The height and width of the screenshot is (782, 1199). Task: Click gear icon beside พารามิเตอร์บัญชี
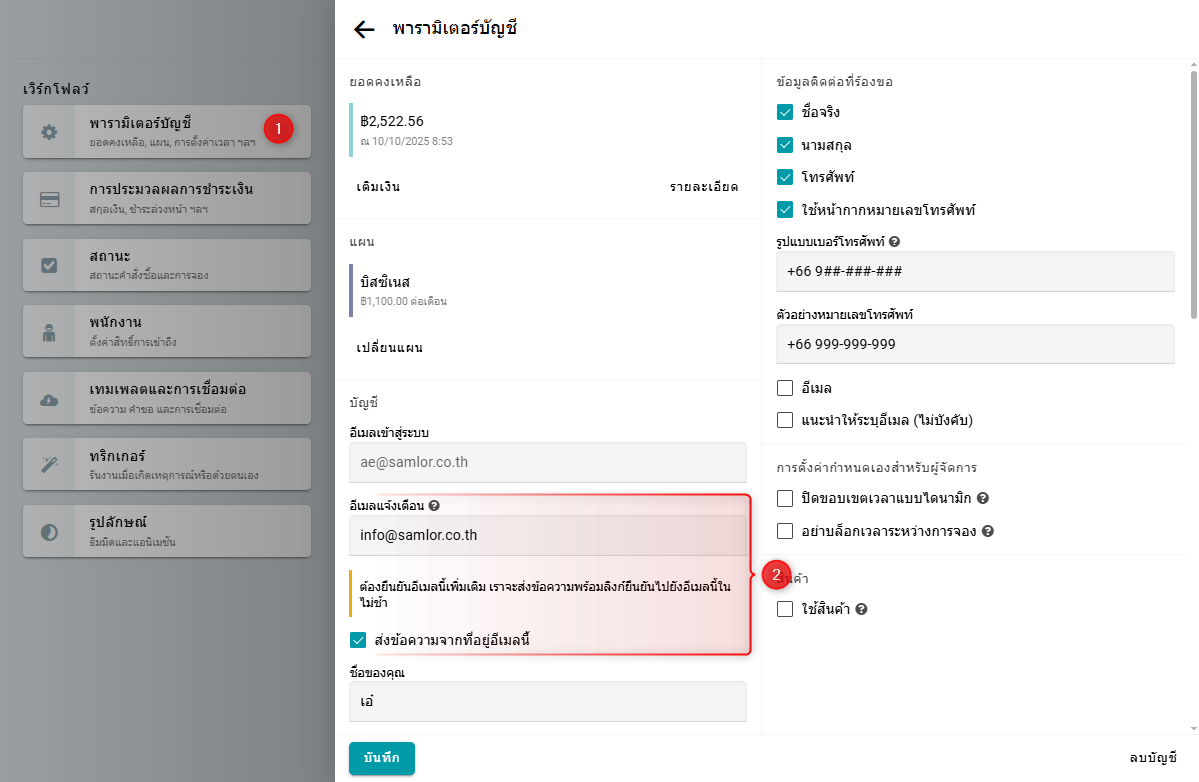[49, 132]
